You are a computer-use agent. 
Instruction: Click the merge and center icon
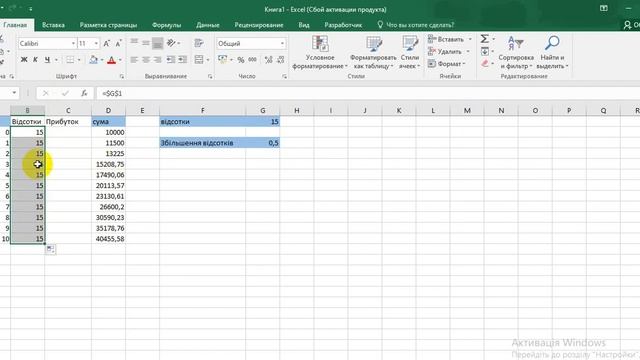coord(199,60)
